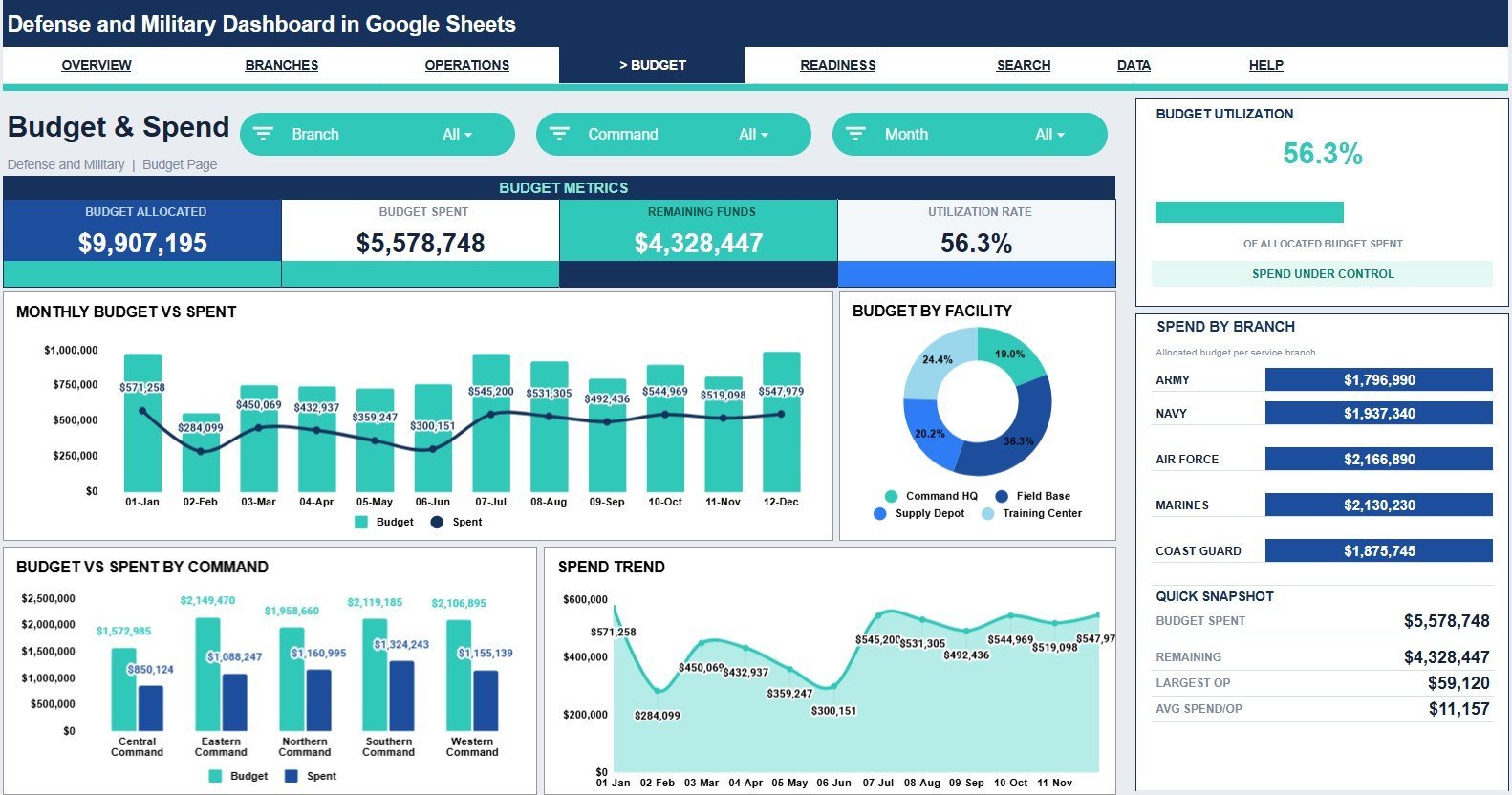Click the 12-Dec monthly budget bar
The width and height of the screenshot is (1512, 795).
tap(781, 422)
